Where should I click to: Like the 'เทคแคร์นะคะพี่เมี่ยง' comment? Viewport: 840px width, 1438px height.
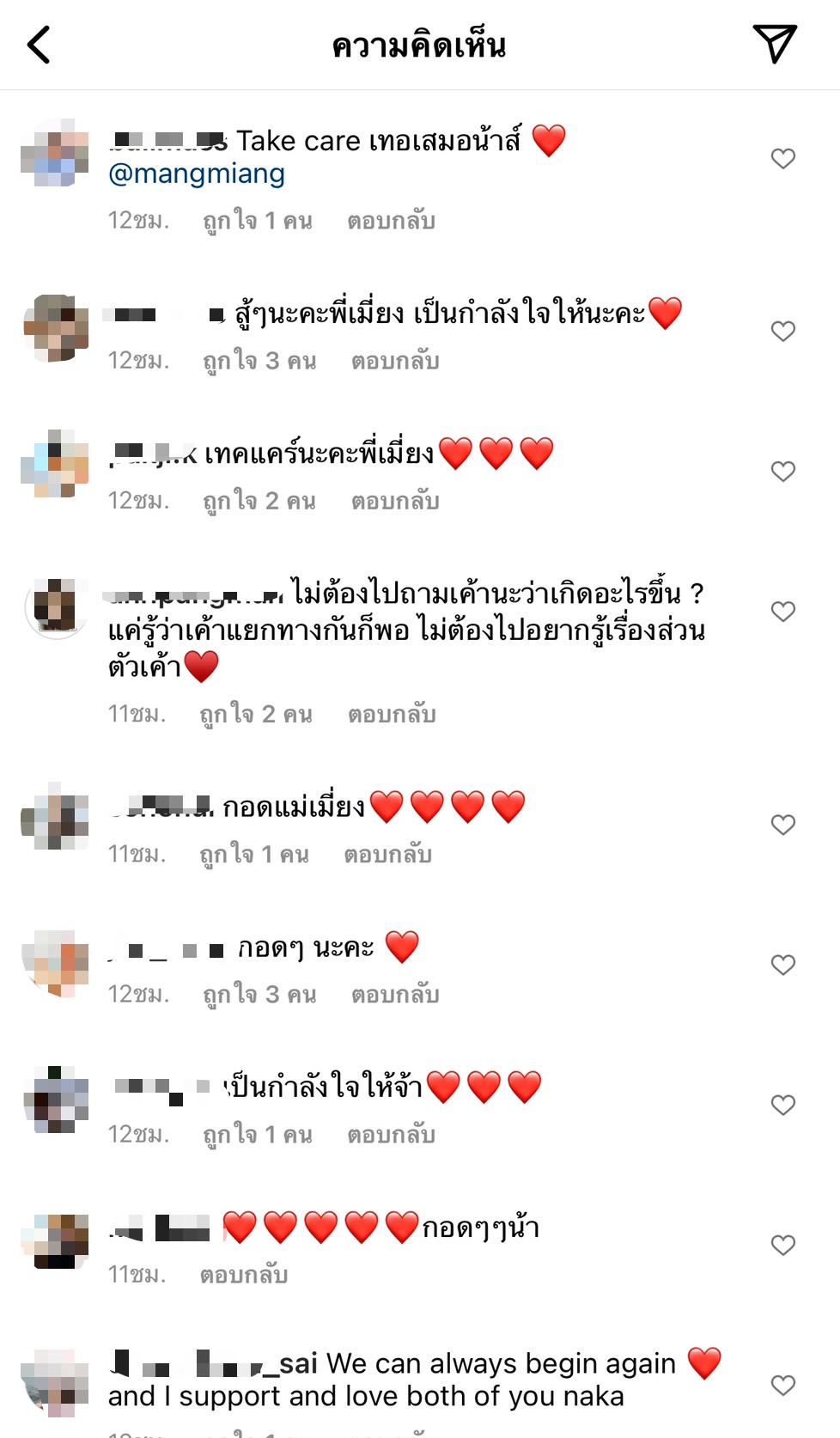(782, 471)
